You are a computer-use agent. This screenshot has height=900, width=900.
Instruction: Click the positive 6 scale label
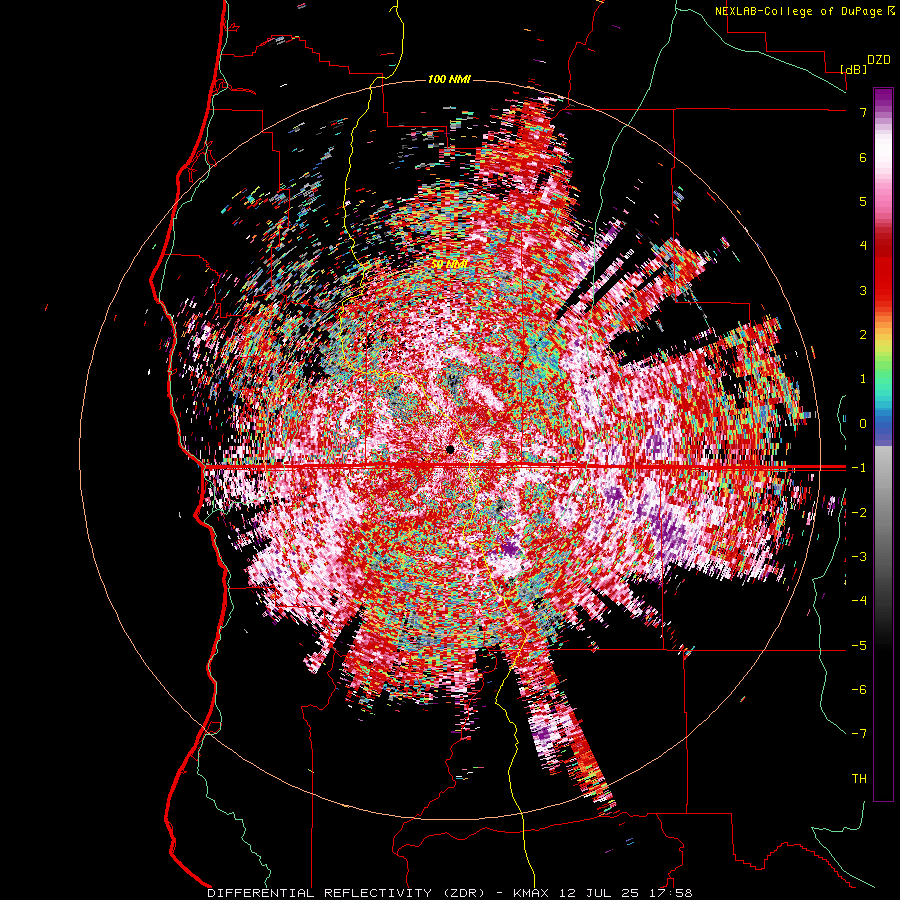tap(863, 157)
